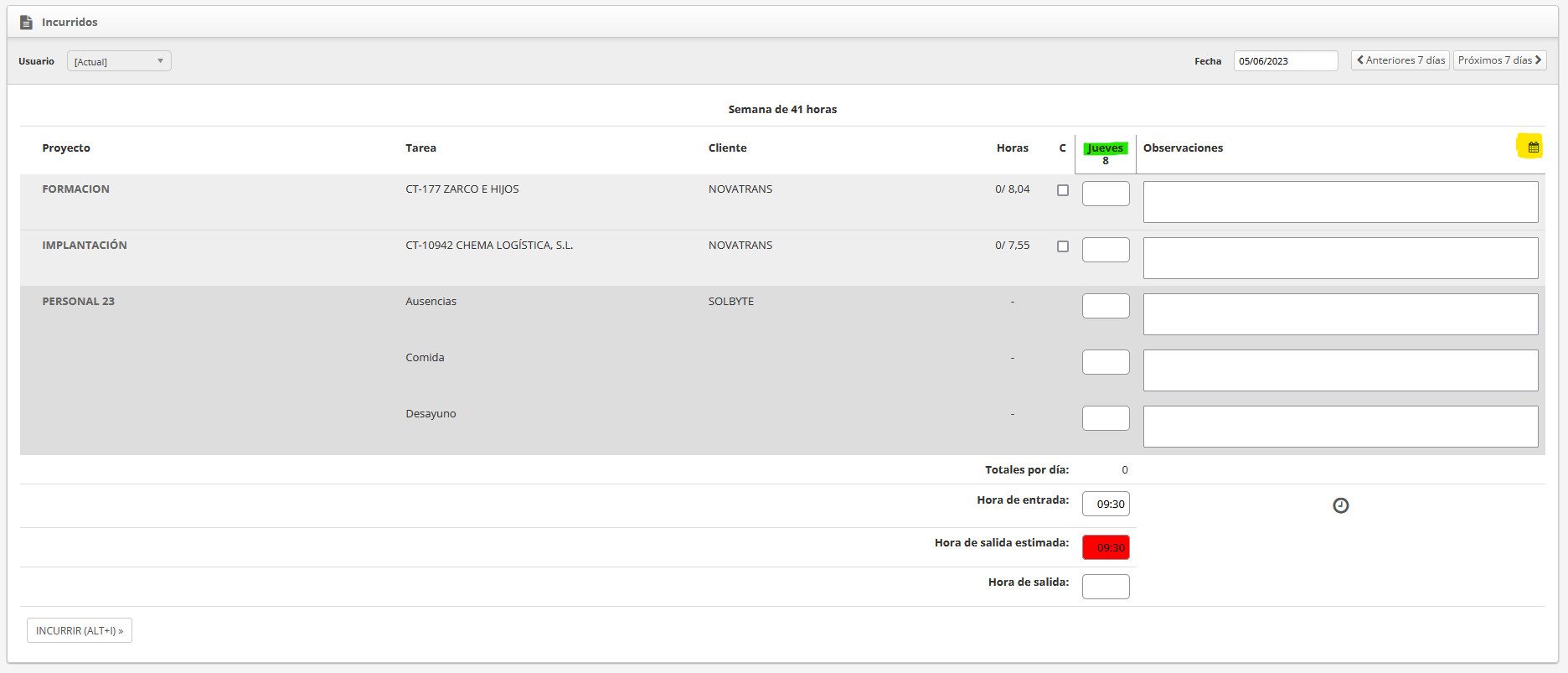Click hours input for Desayuno task
Screen dimensions: 1568x673
pos(1106,418)
